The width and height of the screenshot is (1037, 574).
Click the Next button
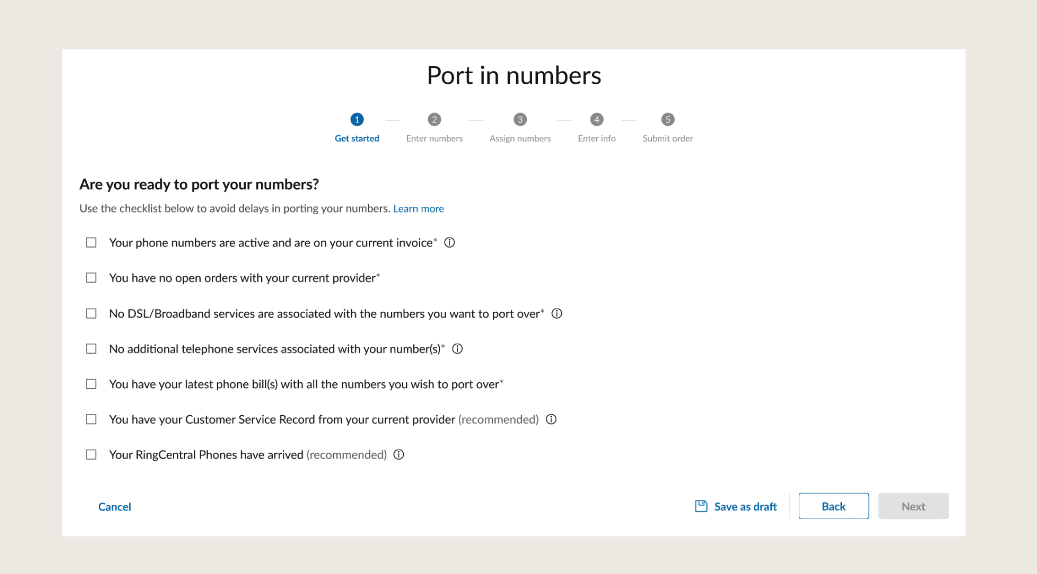tap(913, 506)
